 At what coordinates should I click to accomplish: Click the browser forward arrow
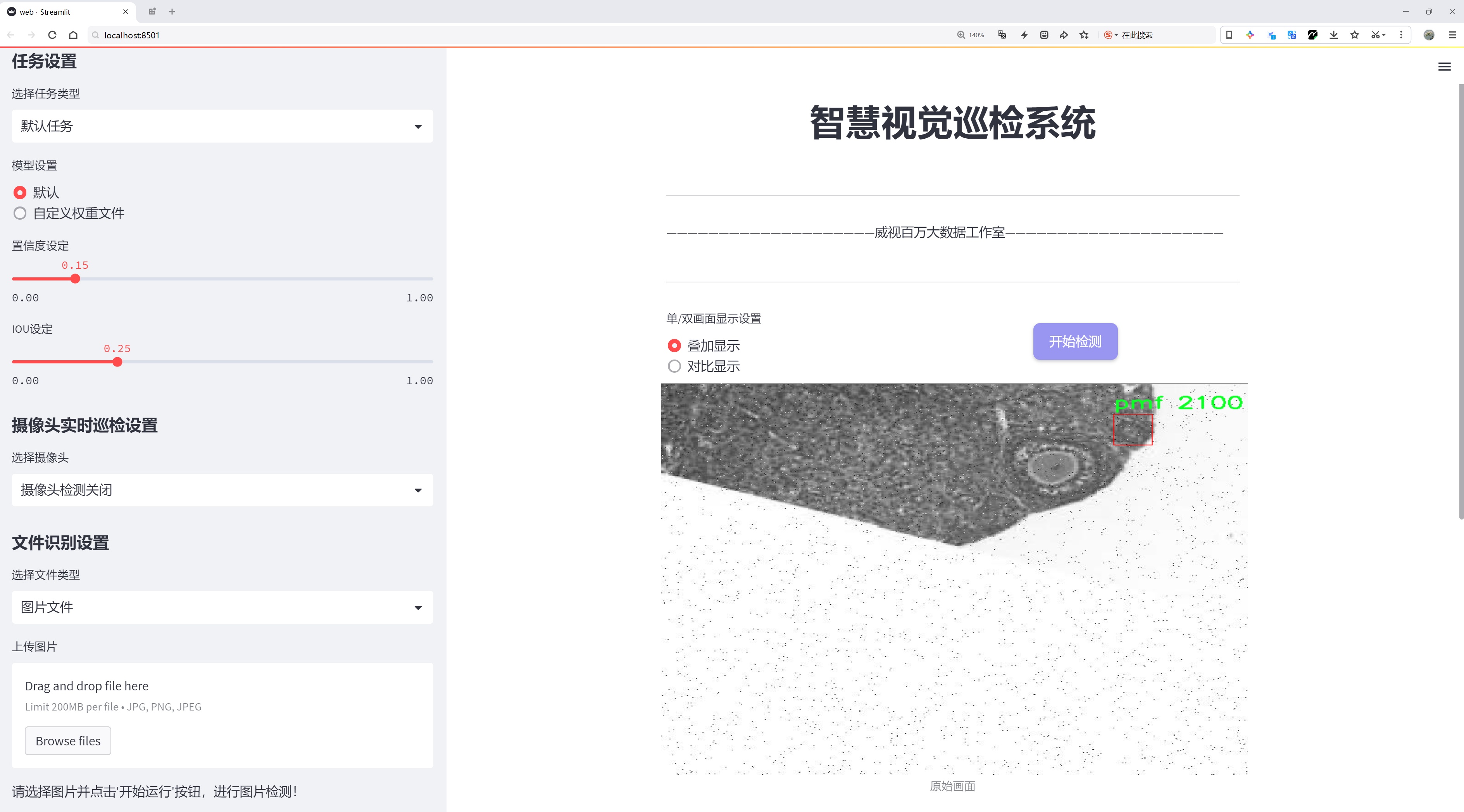[31, 35]
